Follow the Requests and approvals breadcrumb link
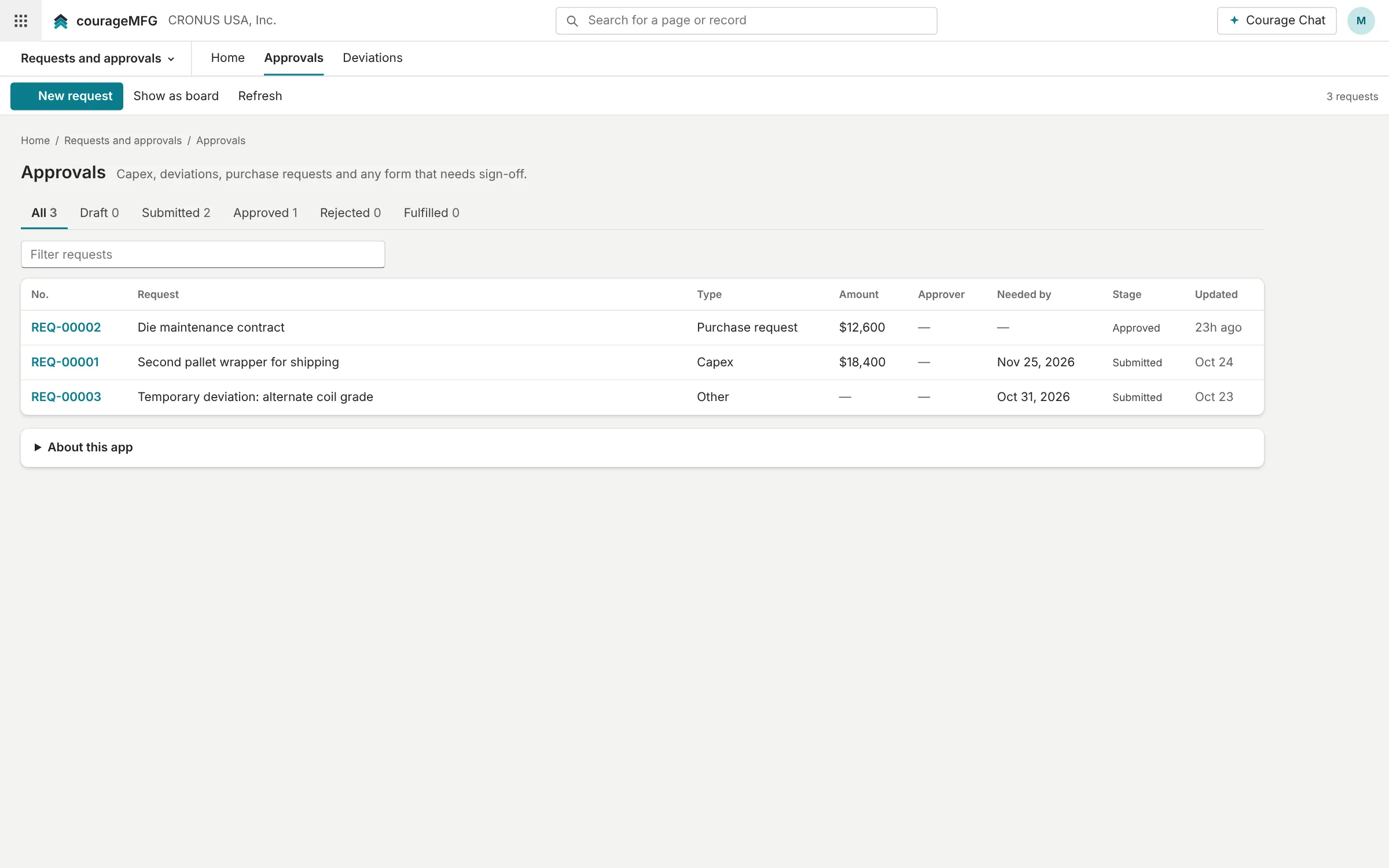 [123, 141]
